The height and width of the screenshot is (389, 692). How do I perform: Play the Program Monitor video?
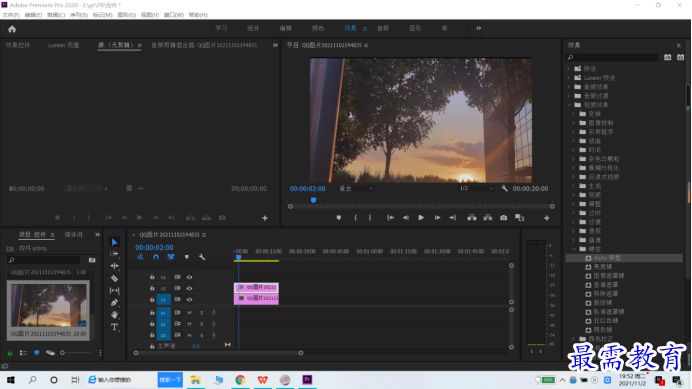[421, 218]
